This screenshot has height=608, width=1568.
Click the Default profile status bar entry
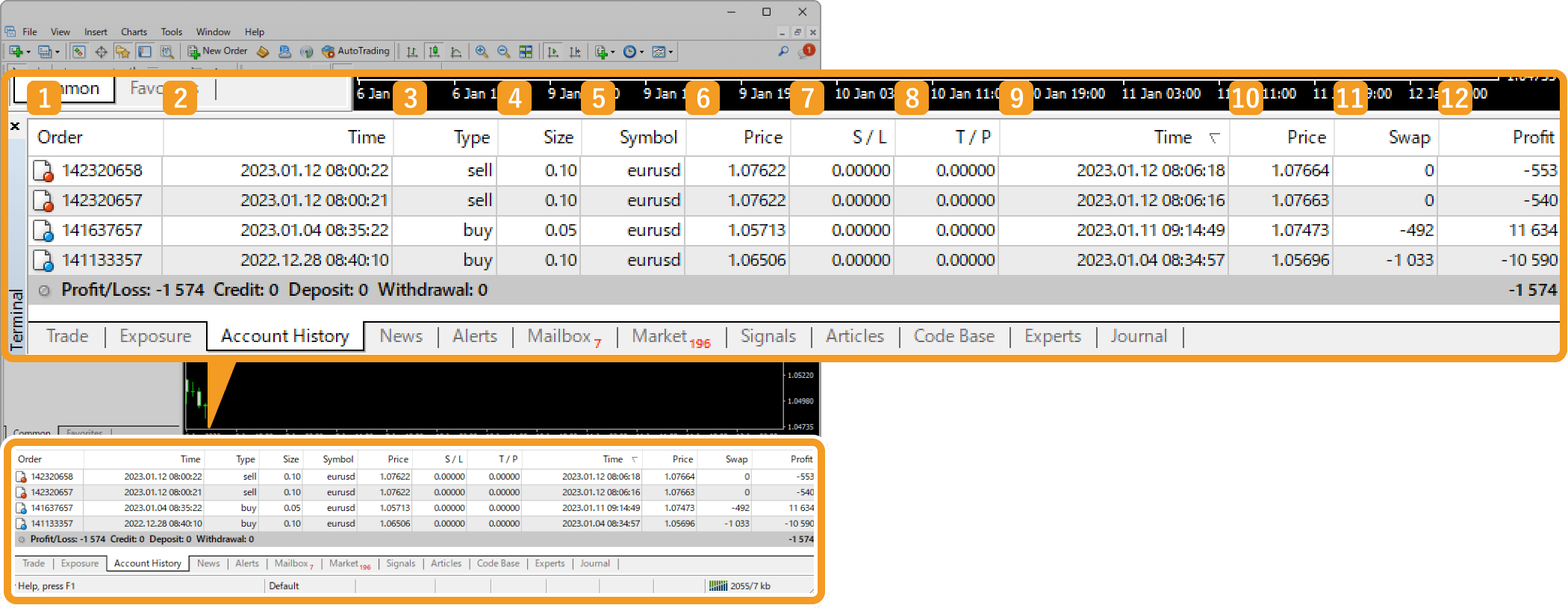point(284,586)
